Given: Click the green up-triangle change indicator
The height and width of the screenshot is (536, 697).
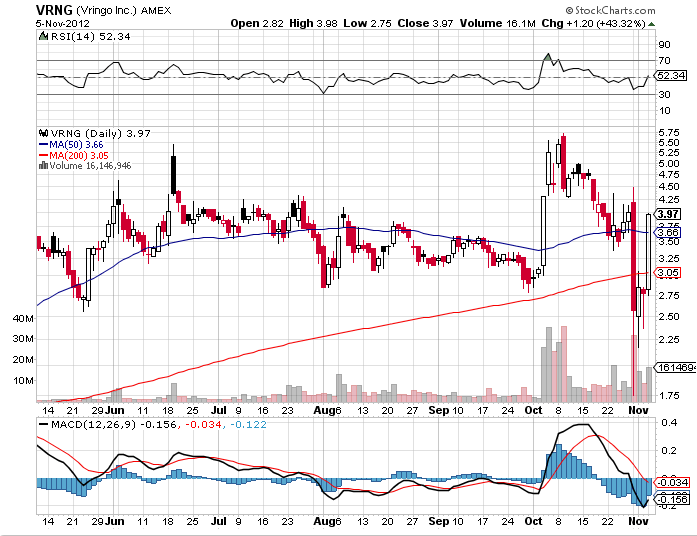Looking at the screenshot, I should (652, 24).
